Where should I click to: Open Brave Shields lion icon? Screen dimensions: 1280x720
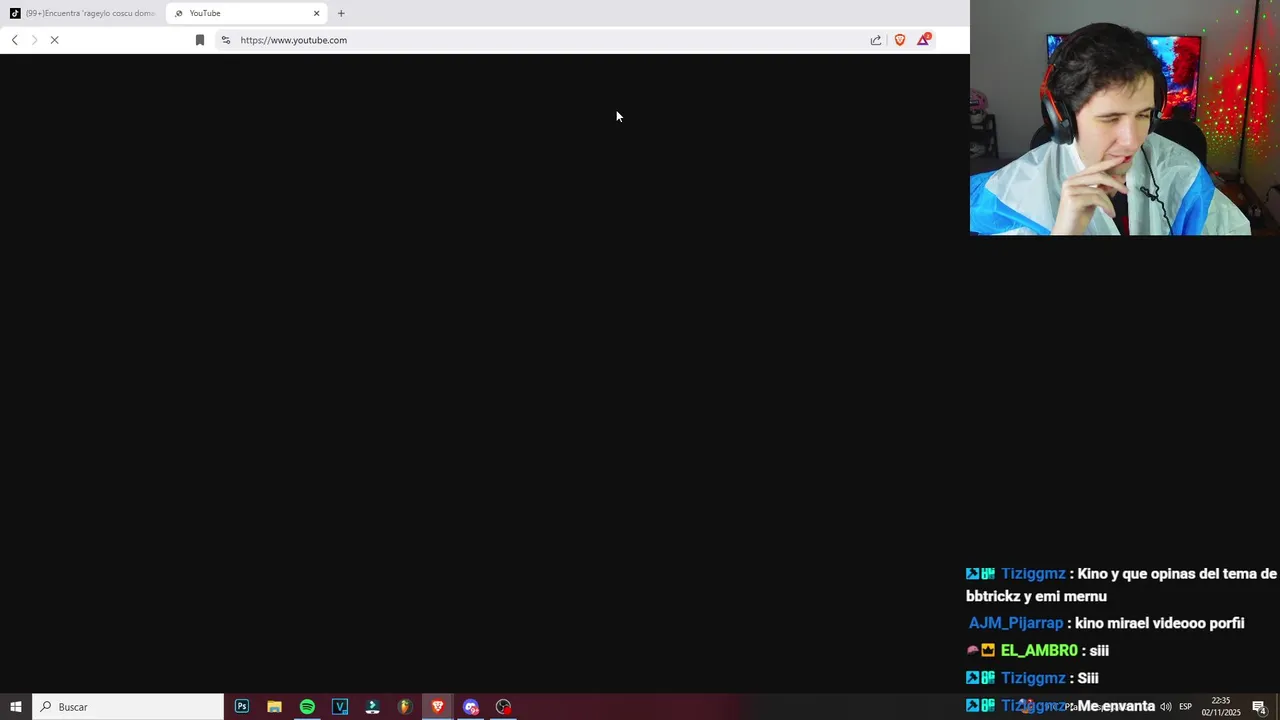pyautogui.click(x=900, y=40)
